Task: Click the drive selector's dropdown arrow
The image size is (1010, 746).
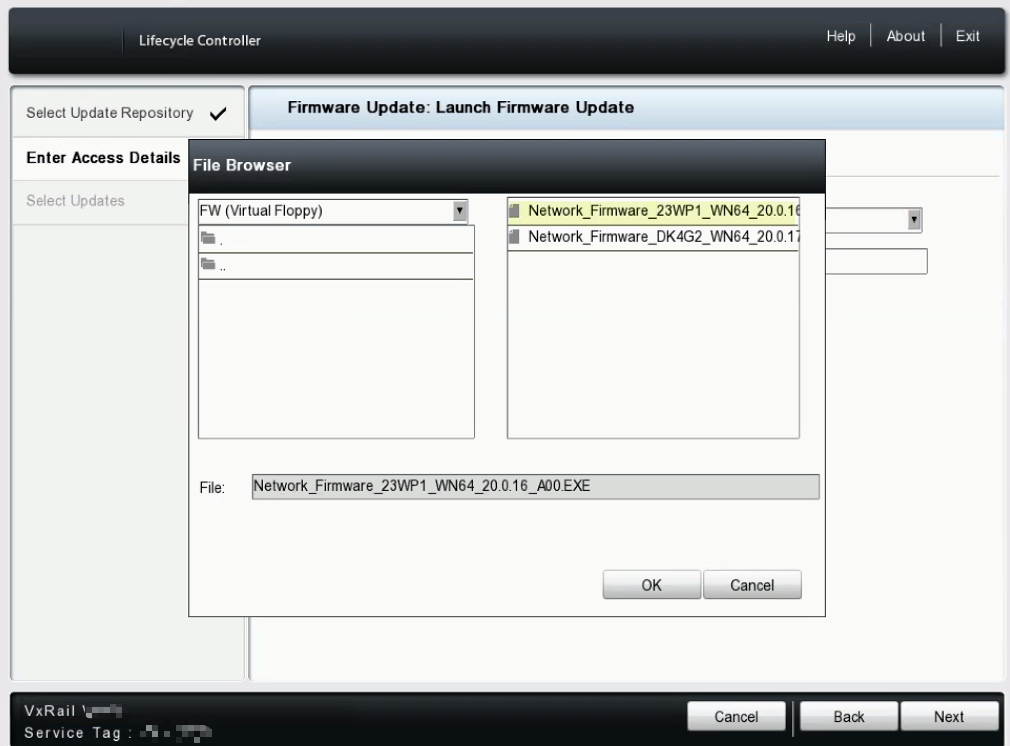Action: [459, 210]
